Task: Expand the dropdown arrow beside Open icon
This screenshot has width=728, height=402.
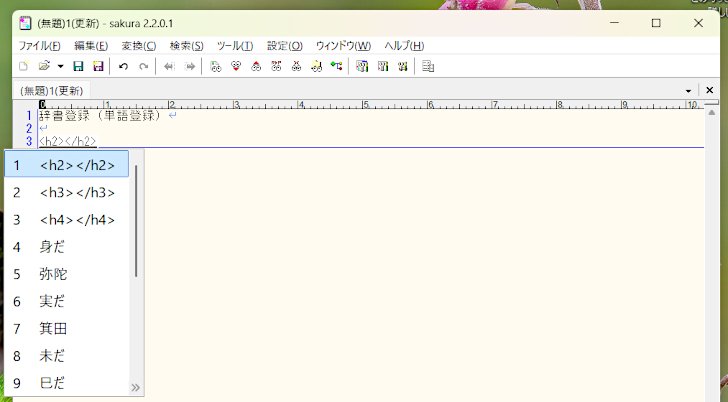Action: tap(60, 67)
